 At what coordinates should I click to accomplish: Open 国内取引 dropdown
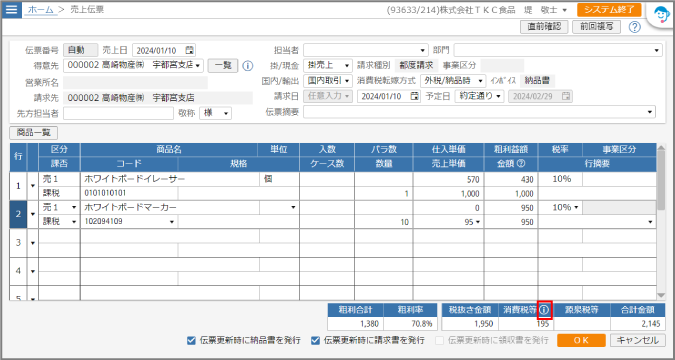click(x=347, y=81)
